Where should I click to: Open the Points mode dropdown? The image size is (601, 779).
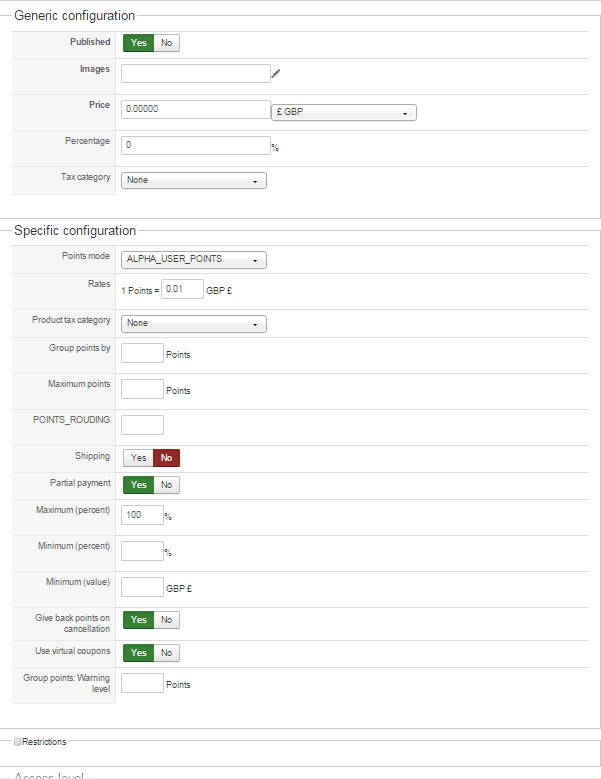193,260
